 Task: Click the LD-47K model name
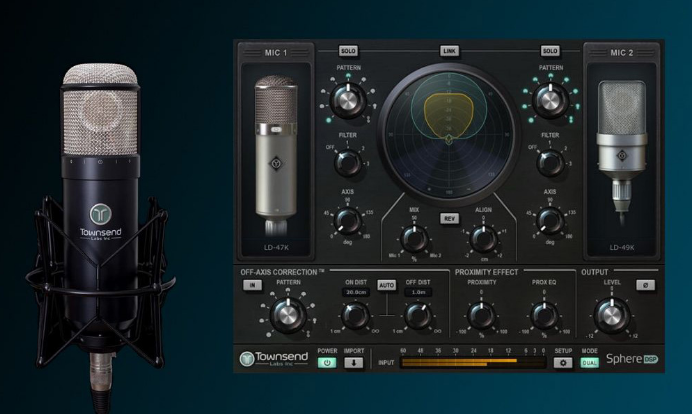point(276,248)
